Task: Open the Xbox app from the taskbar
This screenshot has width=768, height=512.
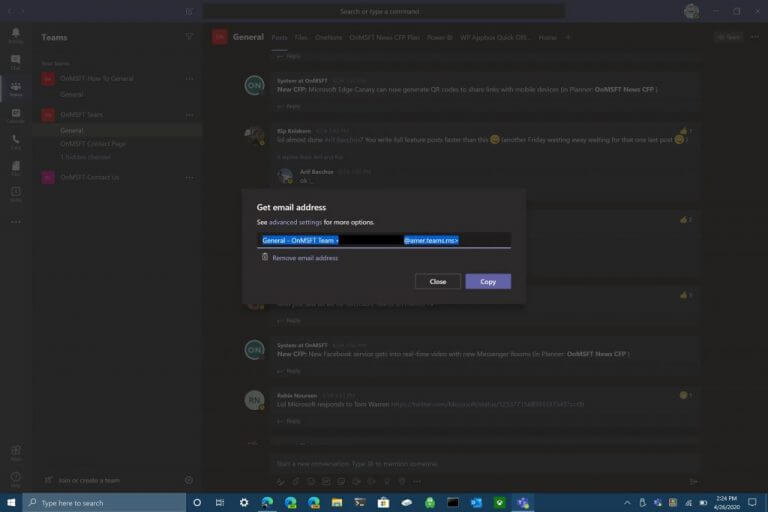Action: coord(499,503)
